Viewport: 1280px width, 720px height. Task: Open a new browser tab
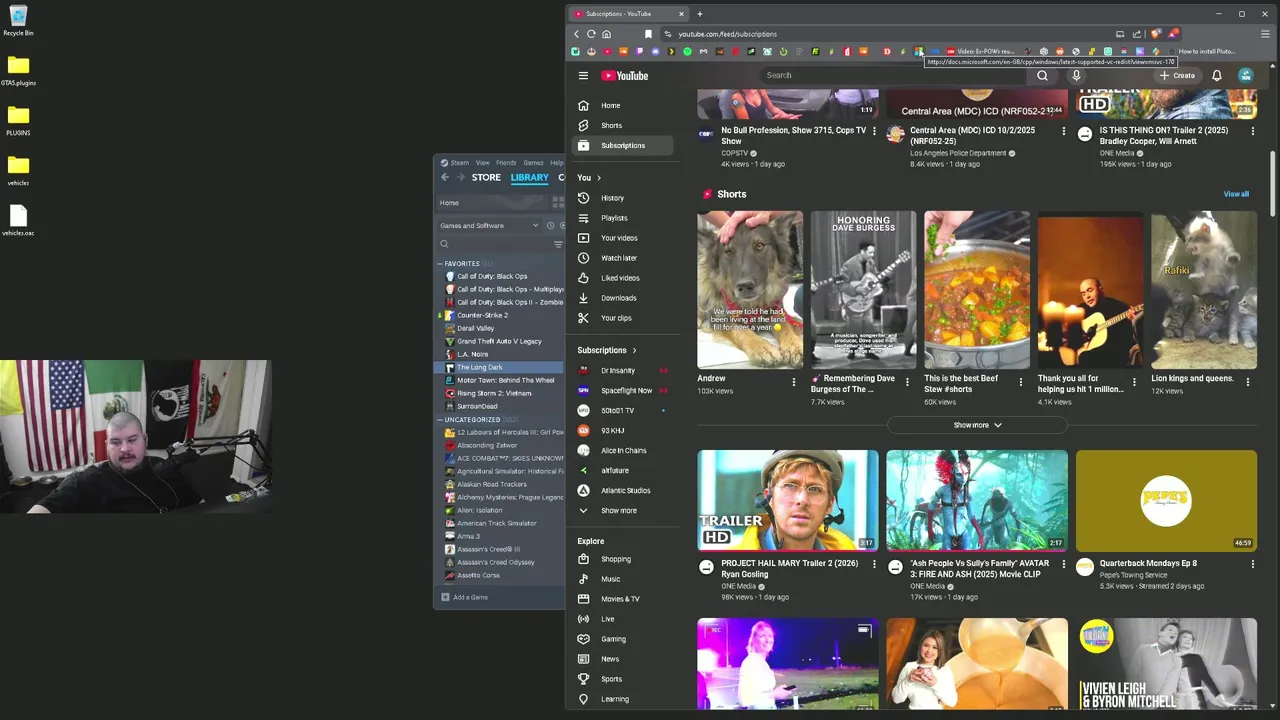point(700,14)
